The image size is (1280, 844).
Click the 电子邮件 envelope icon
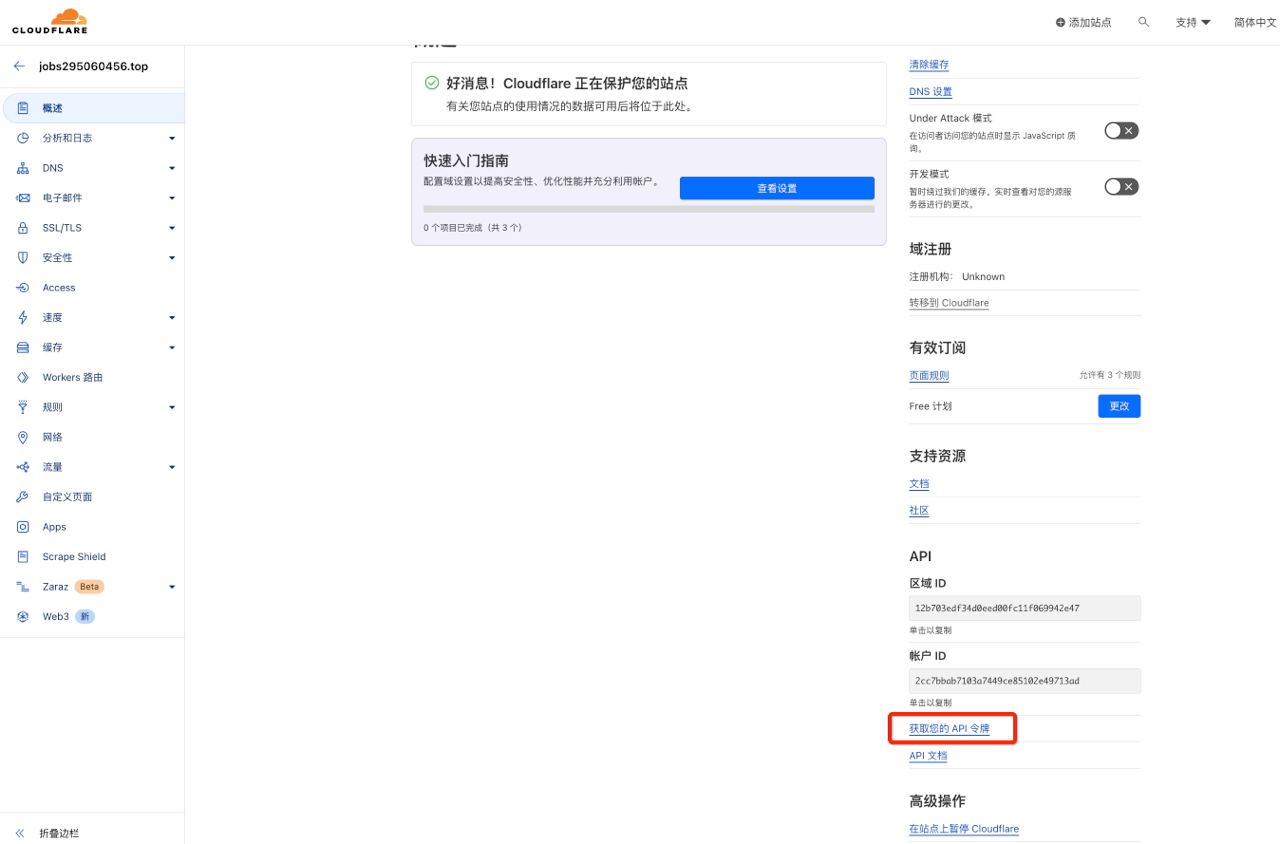click(x=23, y=198)
